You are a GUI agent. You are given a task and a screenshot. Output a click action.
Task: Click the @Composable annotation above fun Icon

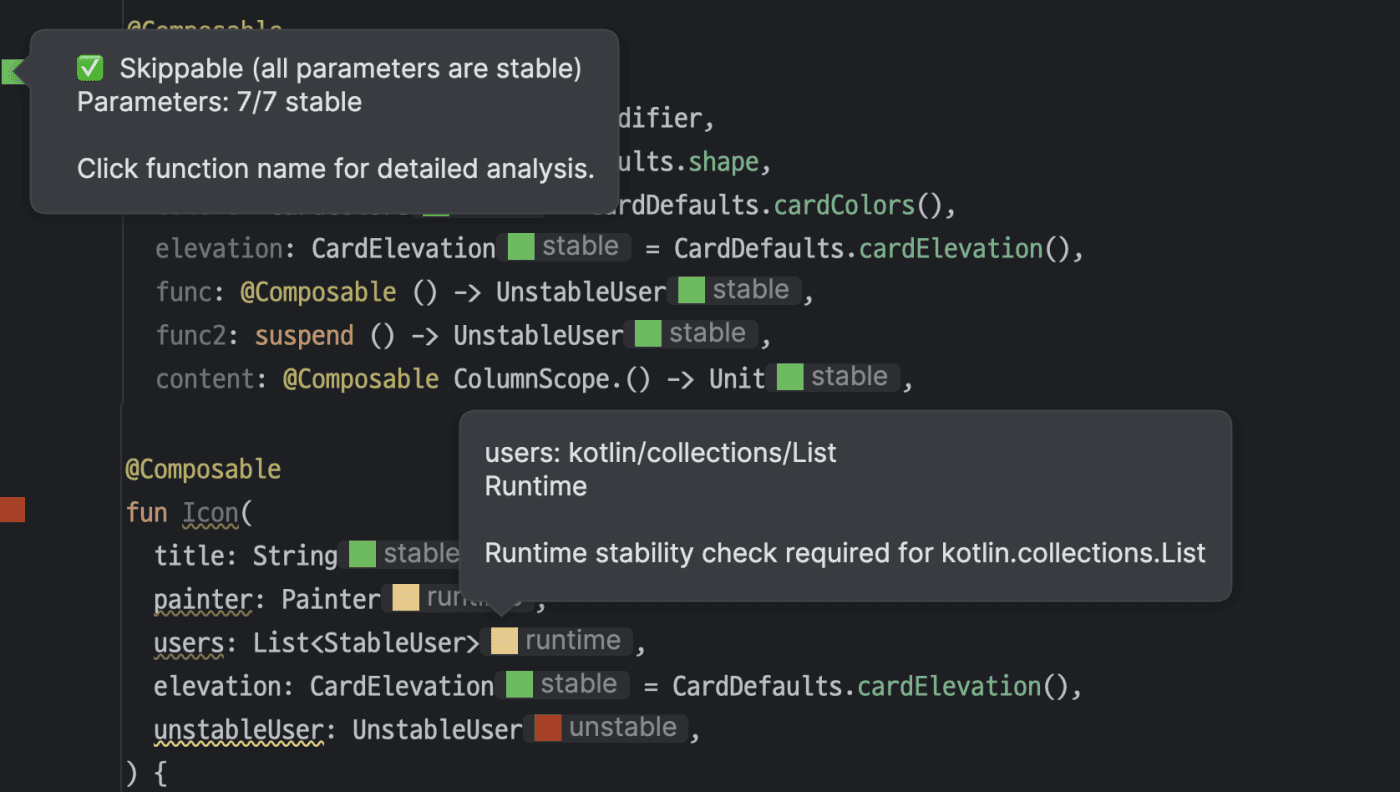tap(203, 469)
